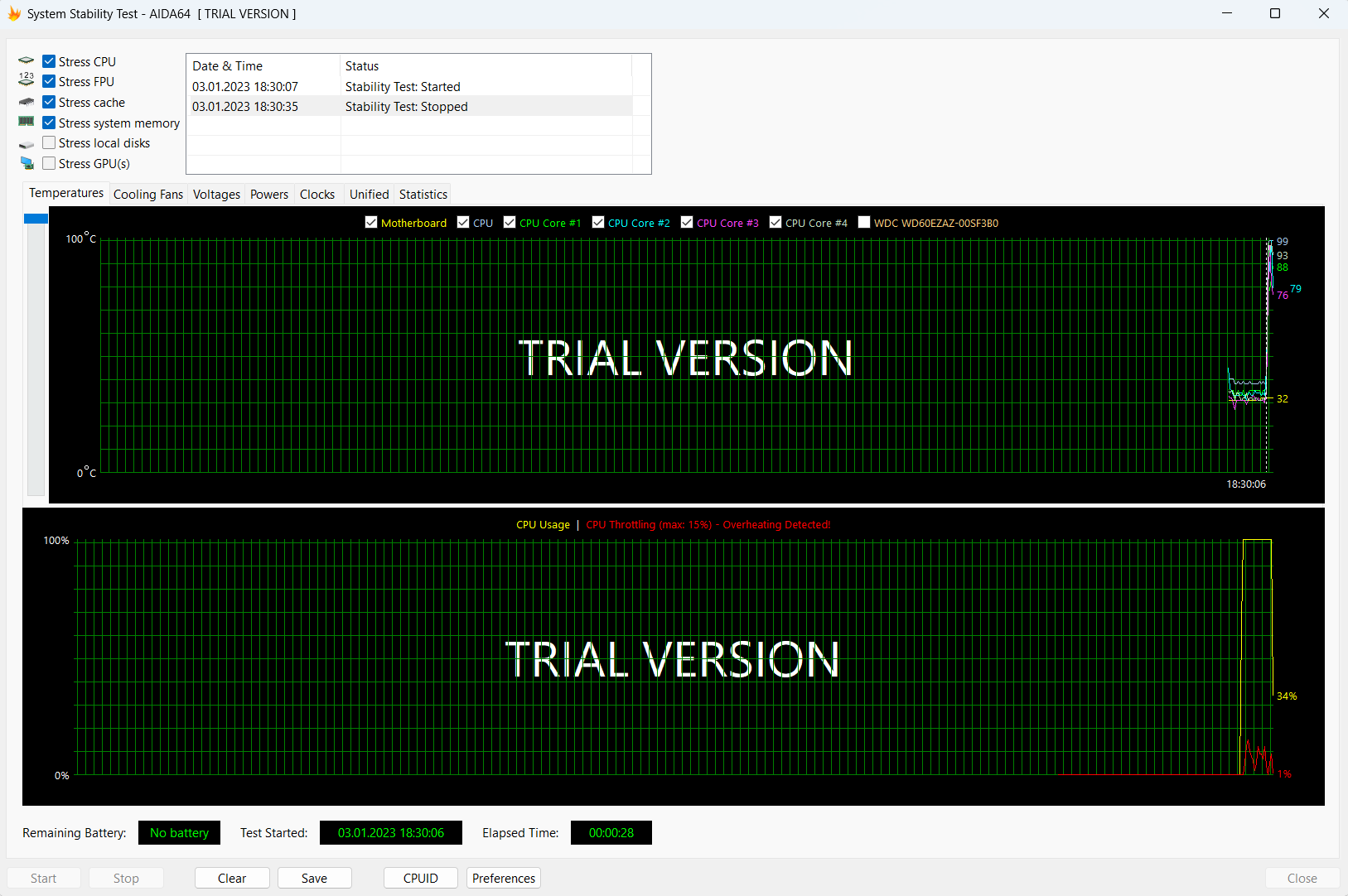The image size is (1348, 896).
Task: Clear the stability test log
Action: pyautogui.click(x=232, y=878)
